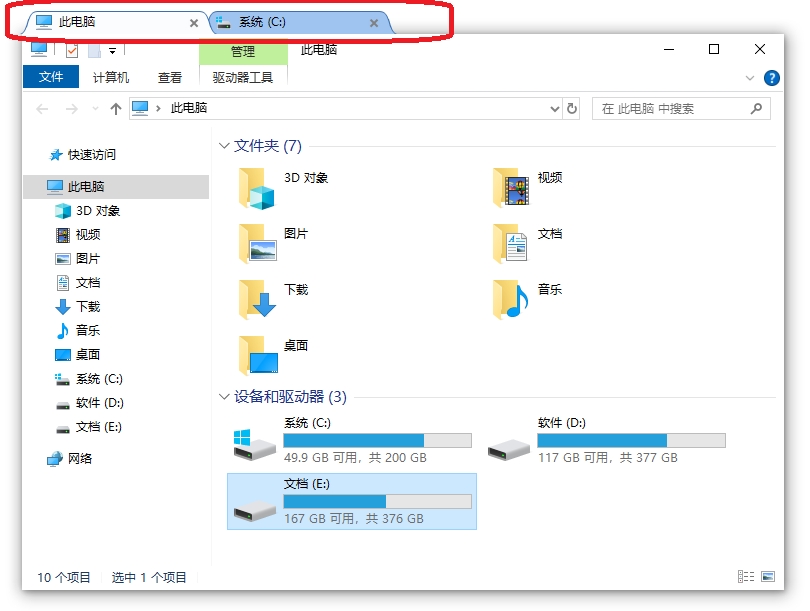810x611 pixels.
Task: Select the 文档 (E:) drive icon
Action: point(254,511)
